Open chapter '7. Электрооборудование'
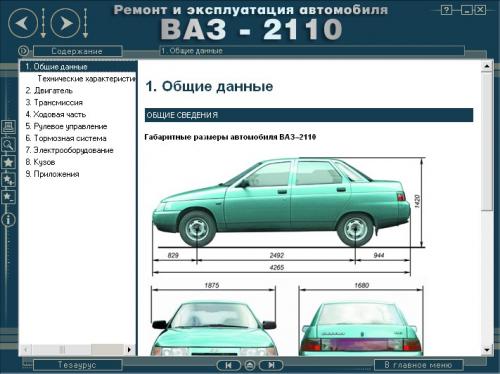Viewport: 500px width, 374px height. 69,150
